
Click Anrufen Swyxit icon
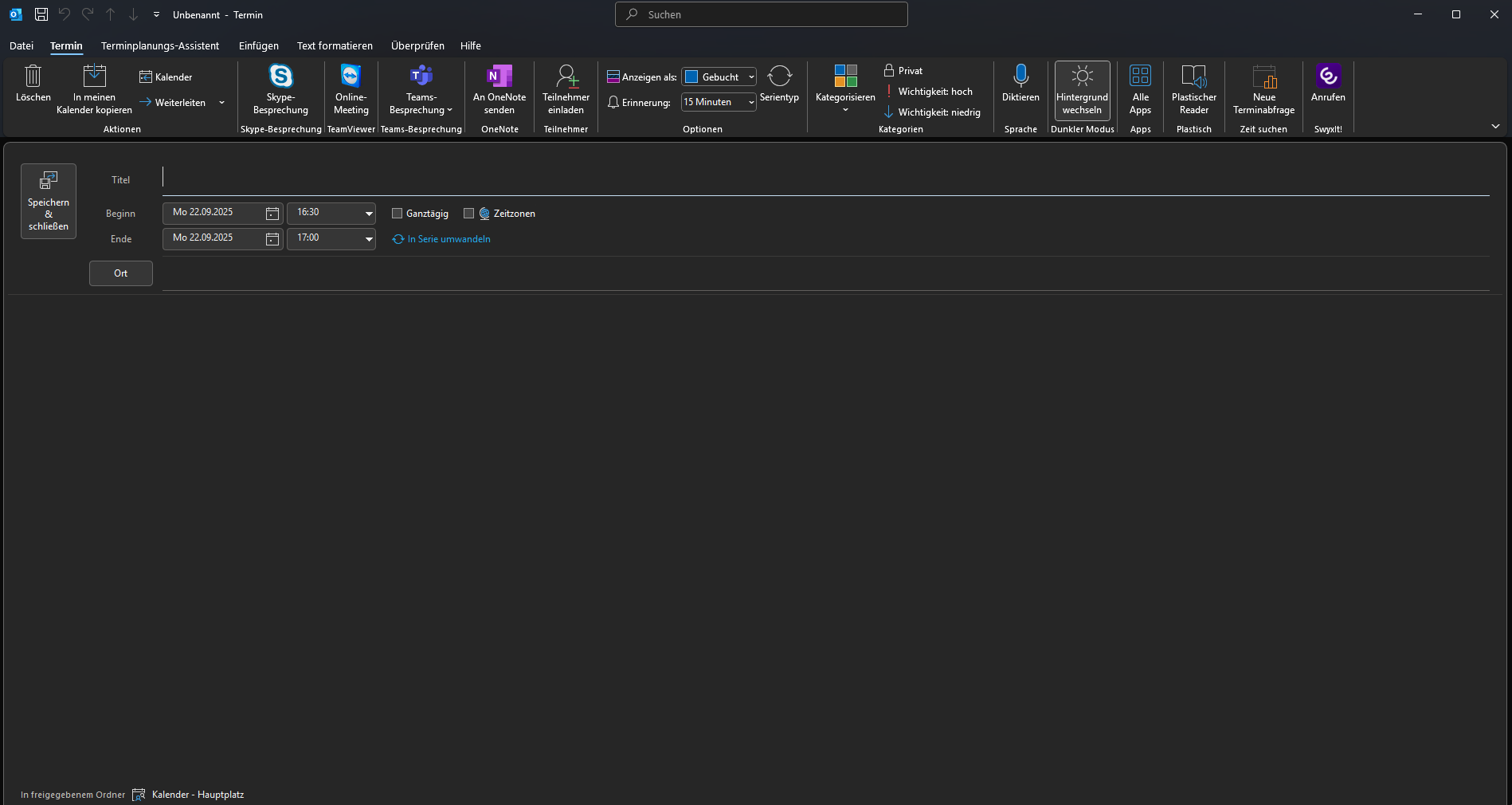[x=1328, y=77]
